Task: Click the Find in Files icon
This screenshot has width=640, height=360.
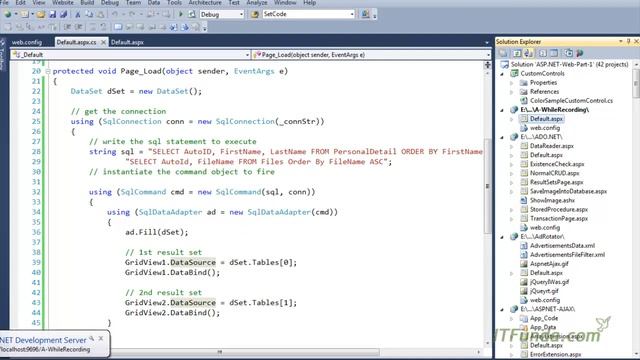Action: click(255, 14)
